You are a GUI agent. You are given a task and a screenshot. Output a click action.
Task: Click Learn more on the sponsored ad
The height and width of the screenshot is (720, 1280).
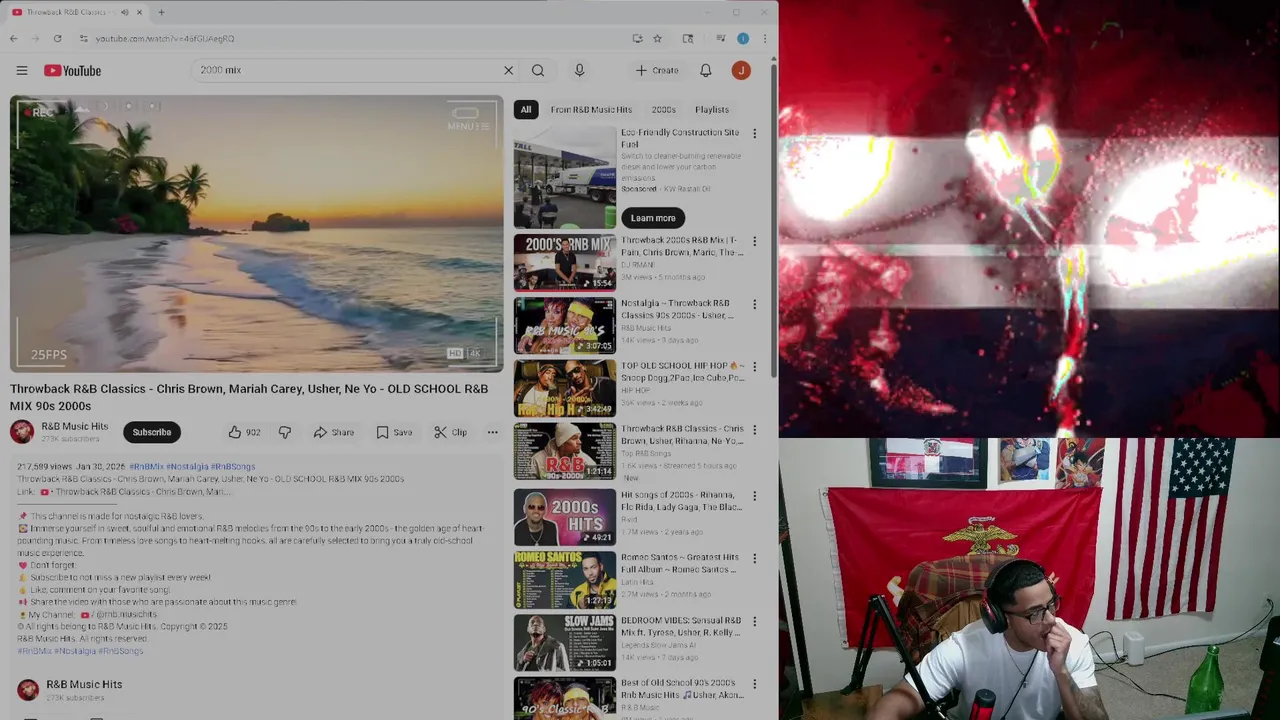[653, 218]
